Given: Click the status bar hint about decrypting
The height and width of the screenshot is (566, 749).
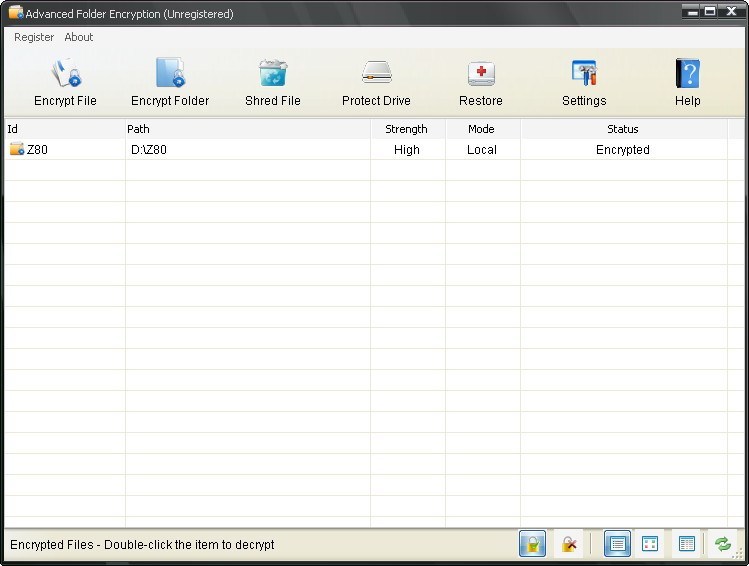Looking at the screenshot, I should [142, 545].
